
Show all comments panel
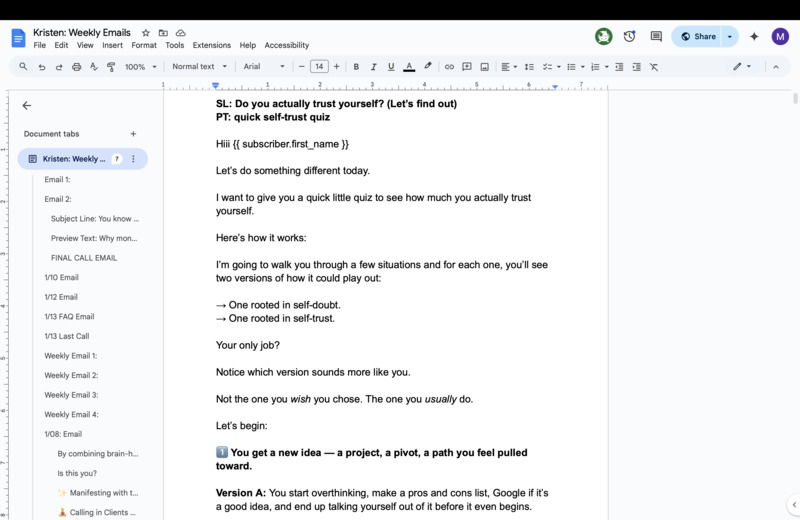pyautogui.click(x=656, y=36)
